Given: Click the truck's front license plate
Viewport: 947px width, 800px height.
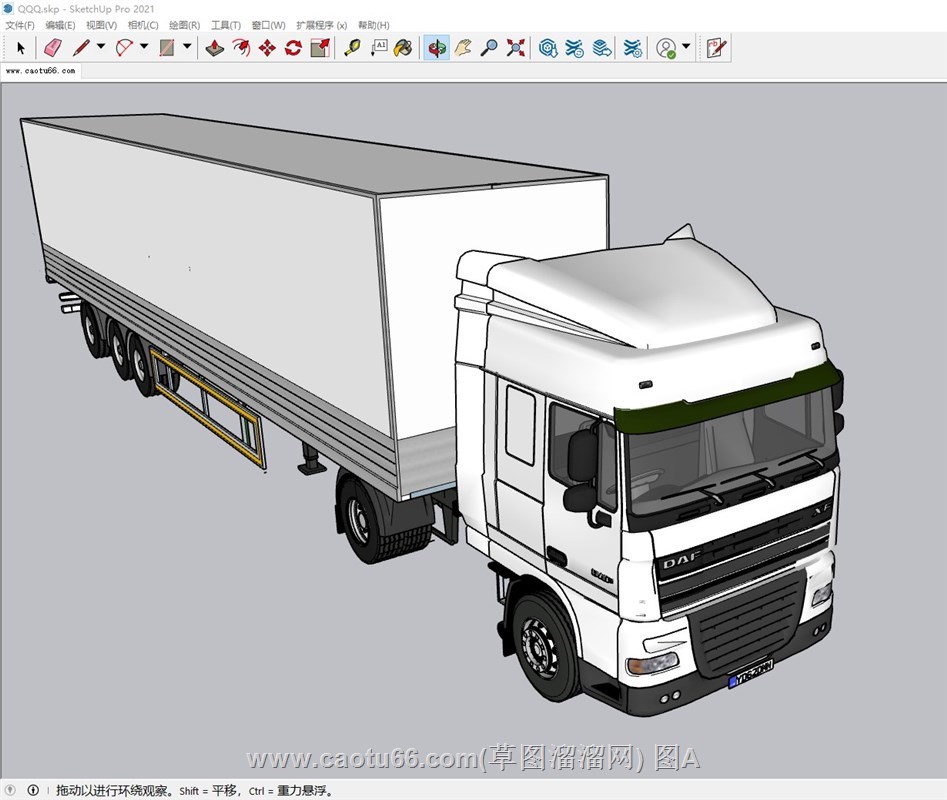Looking at the screenshot, I should [x=750, y=673].
